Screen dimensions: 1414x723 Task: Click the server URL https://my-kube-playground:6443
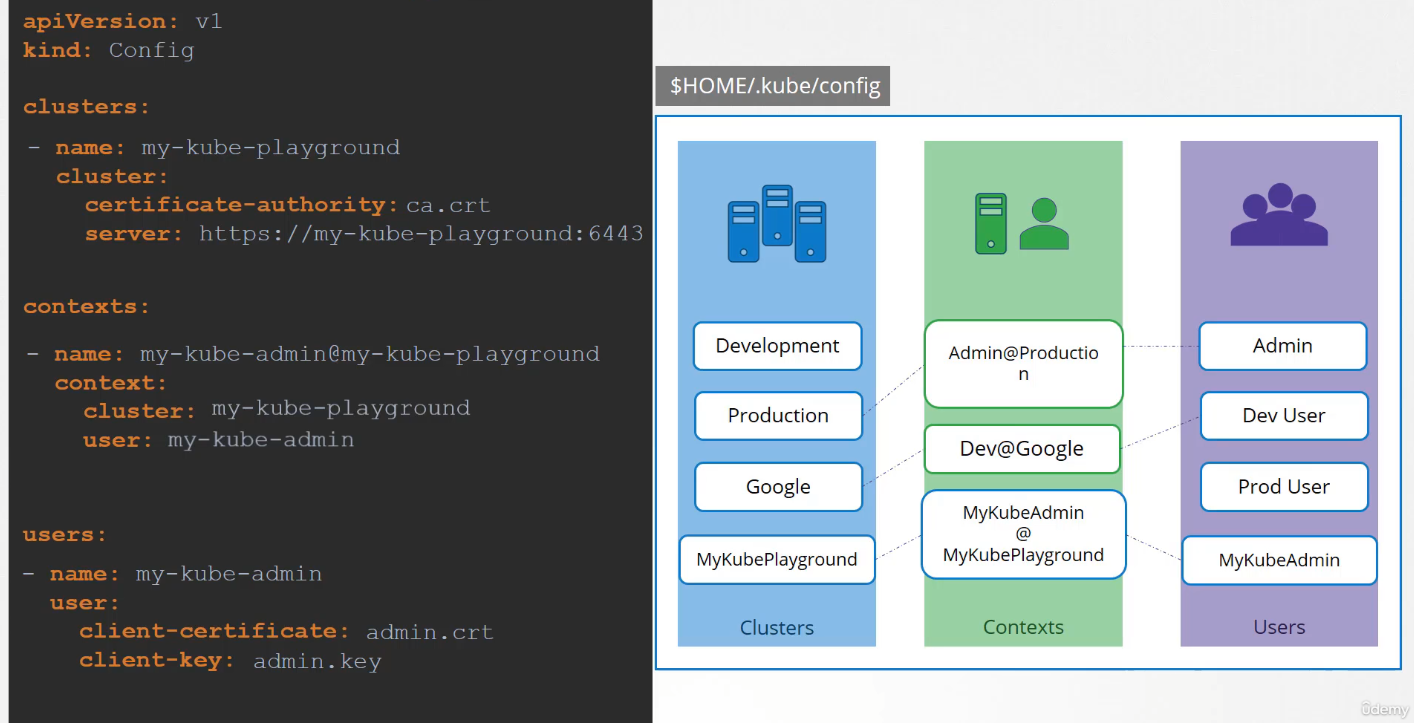coord(420,234)
